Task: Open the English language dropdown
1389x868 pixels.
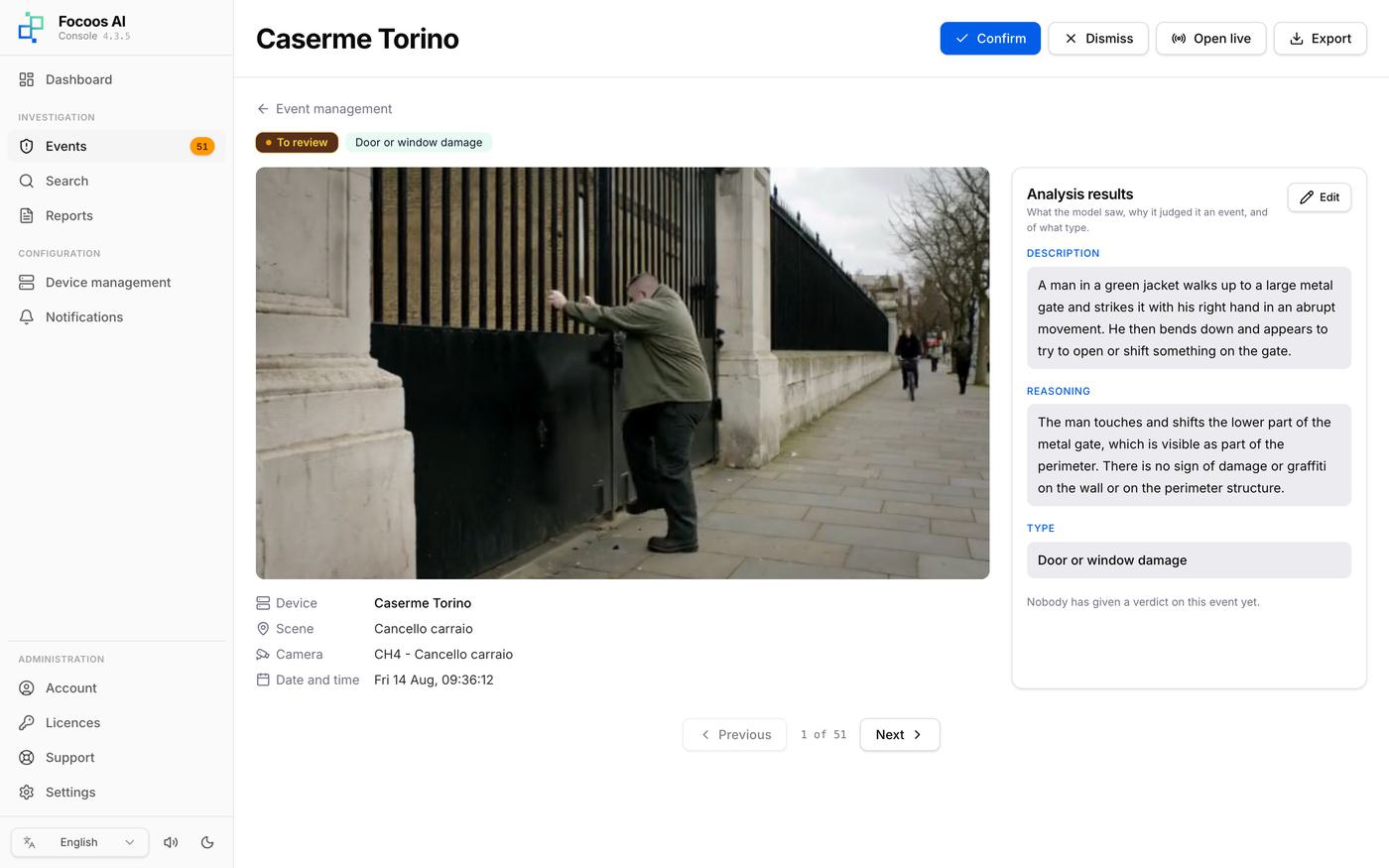Action: 79,842
